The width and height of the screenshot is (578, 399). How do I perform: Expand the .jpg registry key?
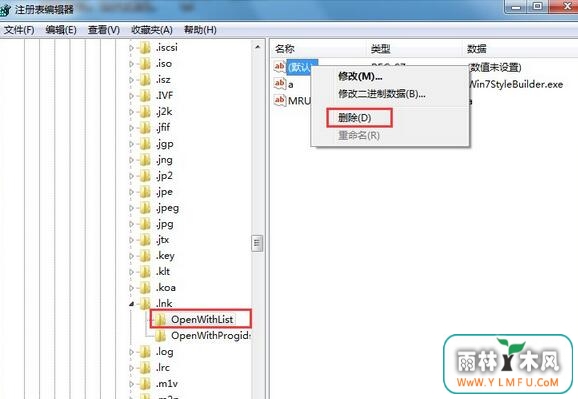pyautogui.click(x=132, y=224)
